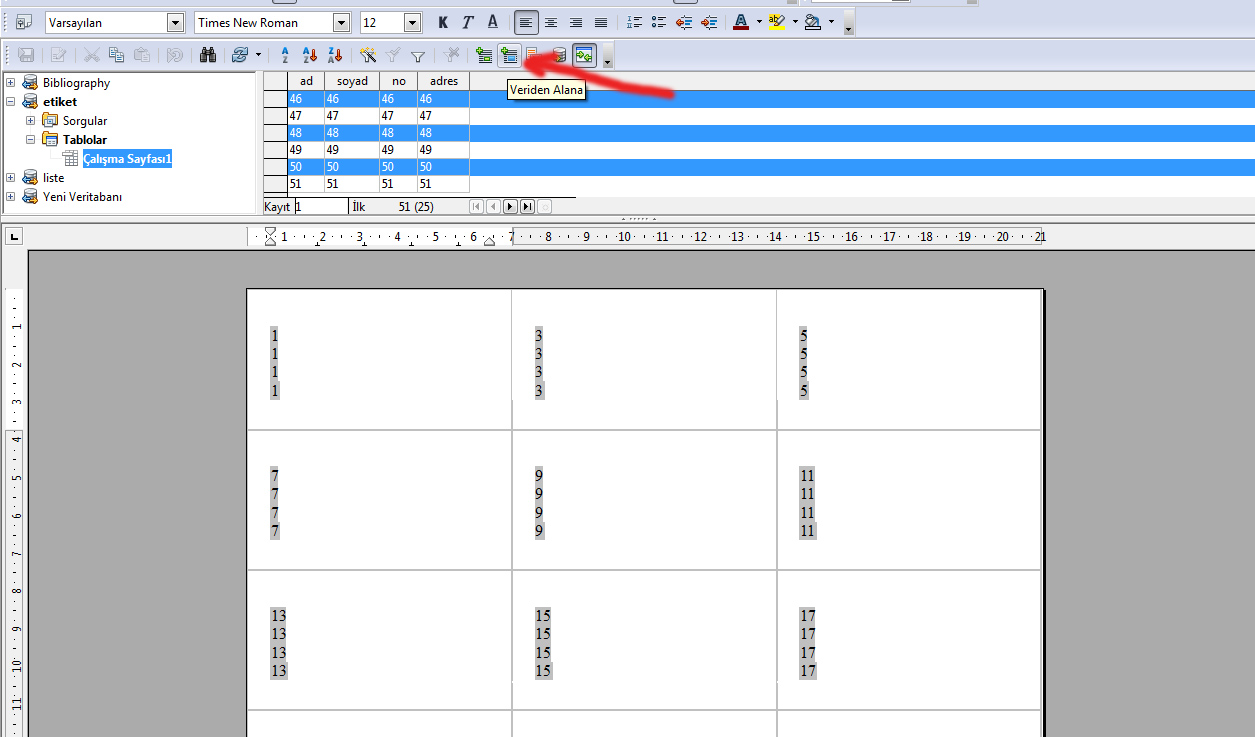Select the Standard Filter funnel icon
Viewport: 1255px width, 737px height.
pyautogui.click(x=417, y=55)
